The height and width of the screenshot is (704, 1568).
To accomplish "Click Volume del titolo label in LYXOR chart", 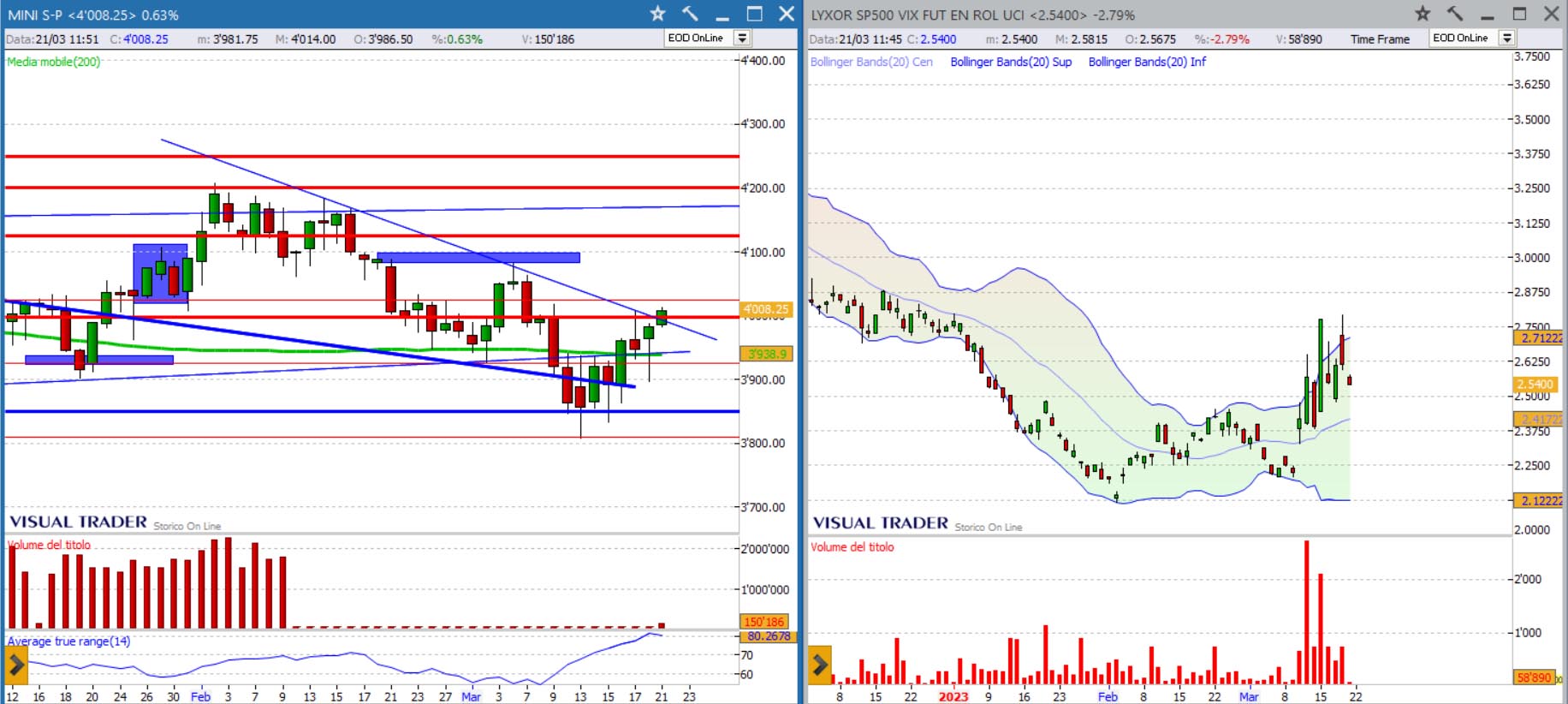I will (852, 547).
